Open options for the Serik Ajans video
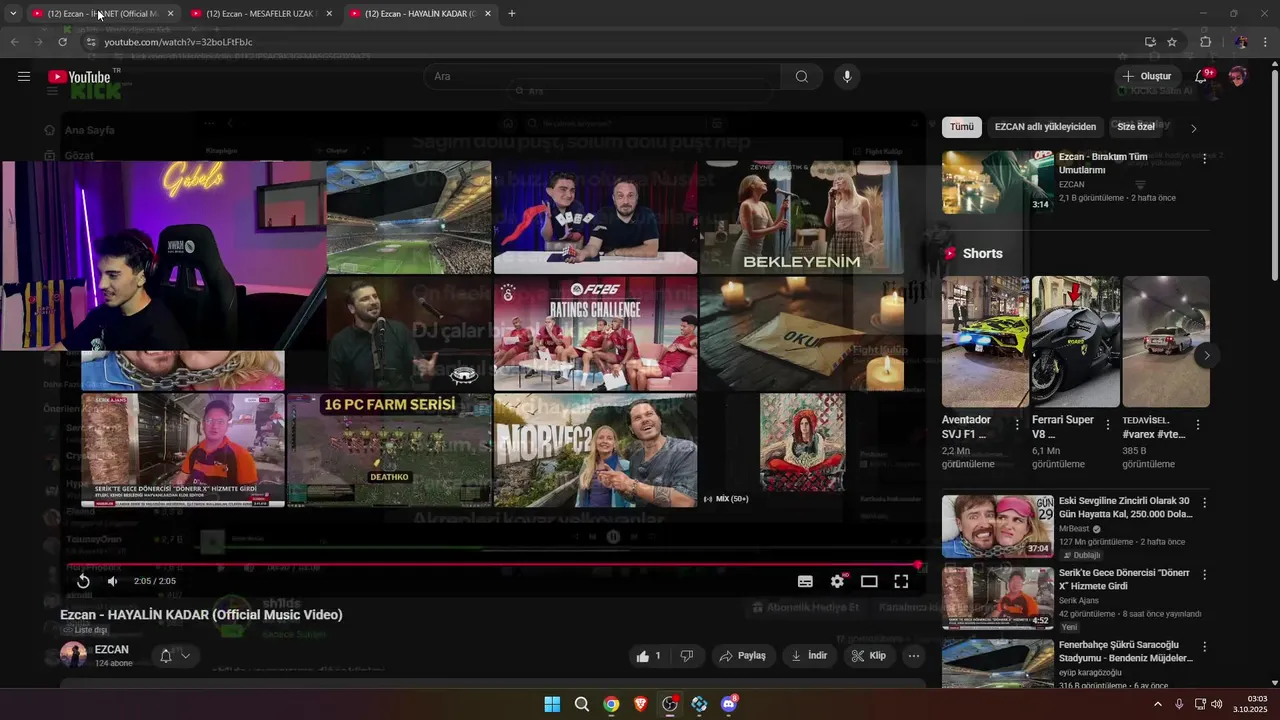Screen dimensions: 1280x720 pyautogui.click(x=1204, y=575)
